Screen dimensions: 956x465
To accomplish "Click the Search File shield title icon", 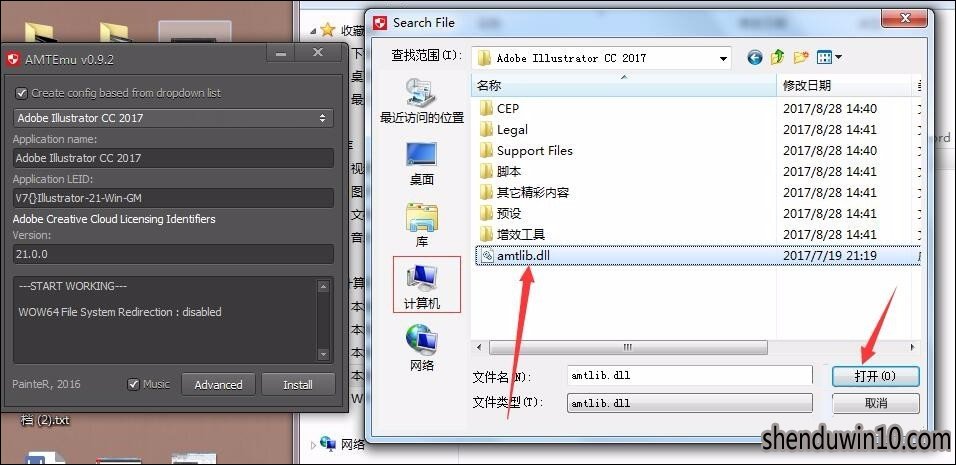I will [380, 23].
